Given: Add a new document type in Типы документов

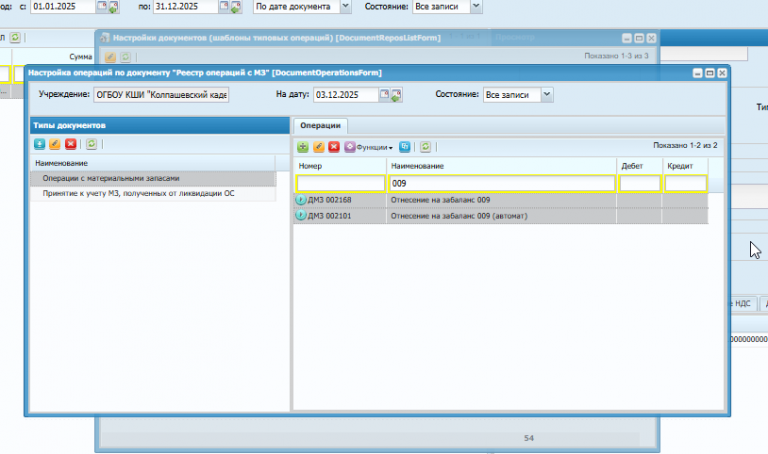Looking at the screenshot, I should click(x=40, y=144).
